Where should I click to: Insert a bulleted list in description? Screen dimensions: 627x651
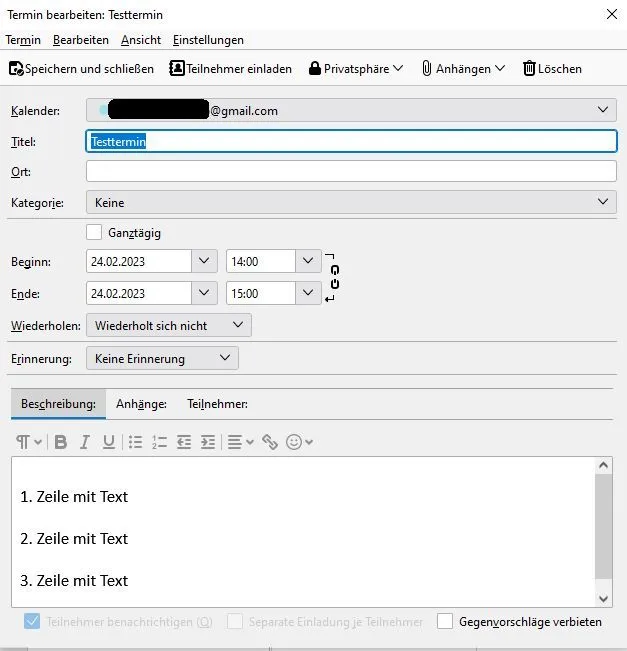click(x=135, y=442)
